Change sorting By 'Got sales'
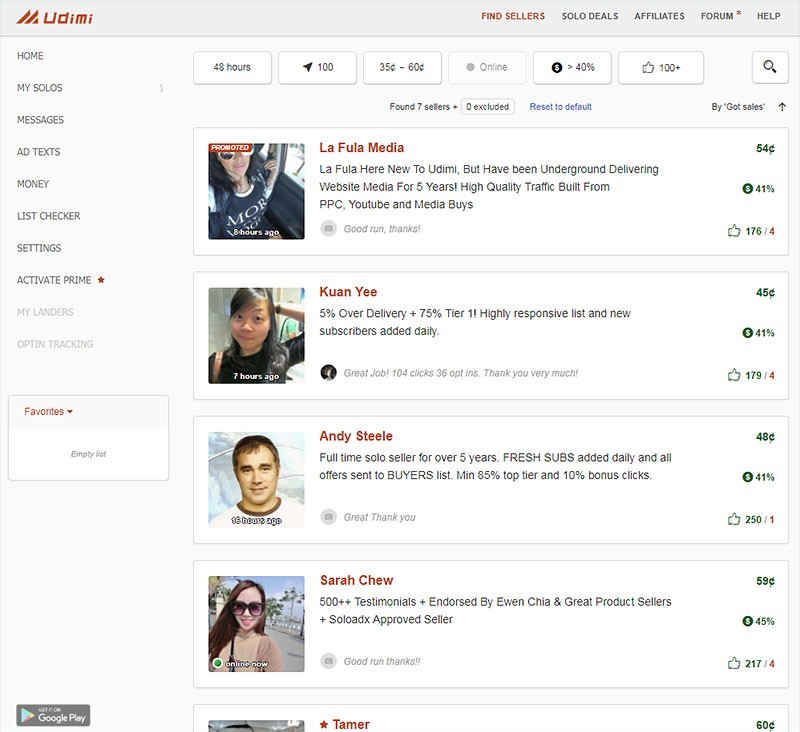This screenshot has height=732, width=800. [738, 107]
